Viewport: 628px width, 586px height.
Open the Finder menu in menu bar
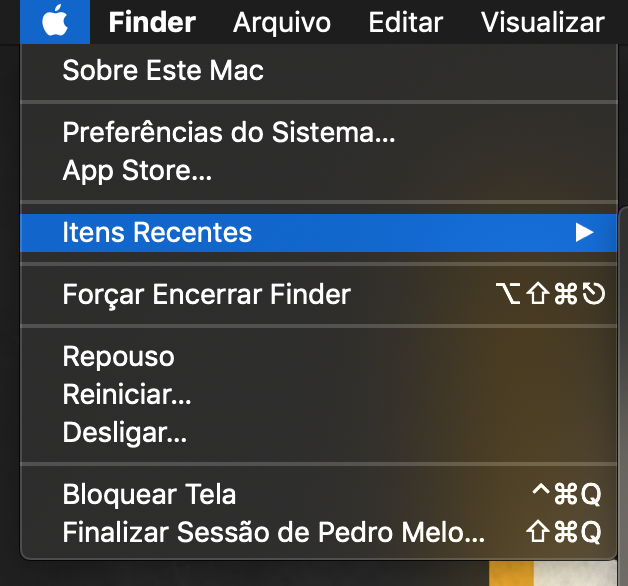click(152, 22)
